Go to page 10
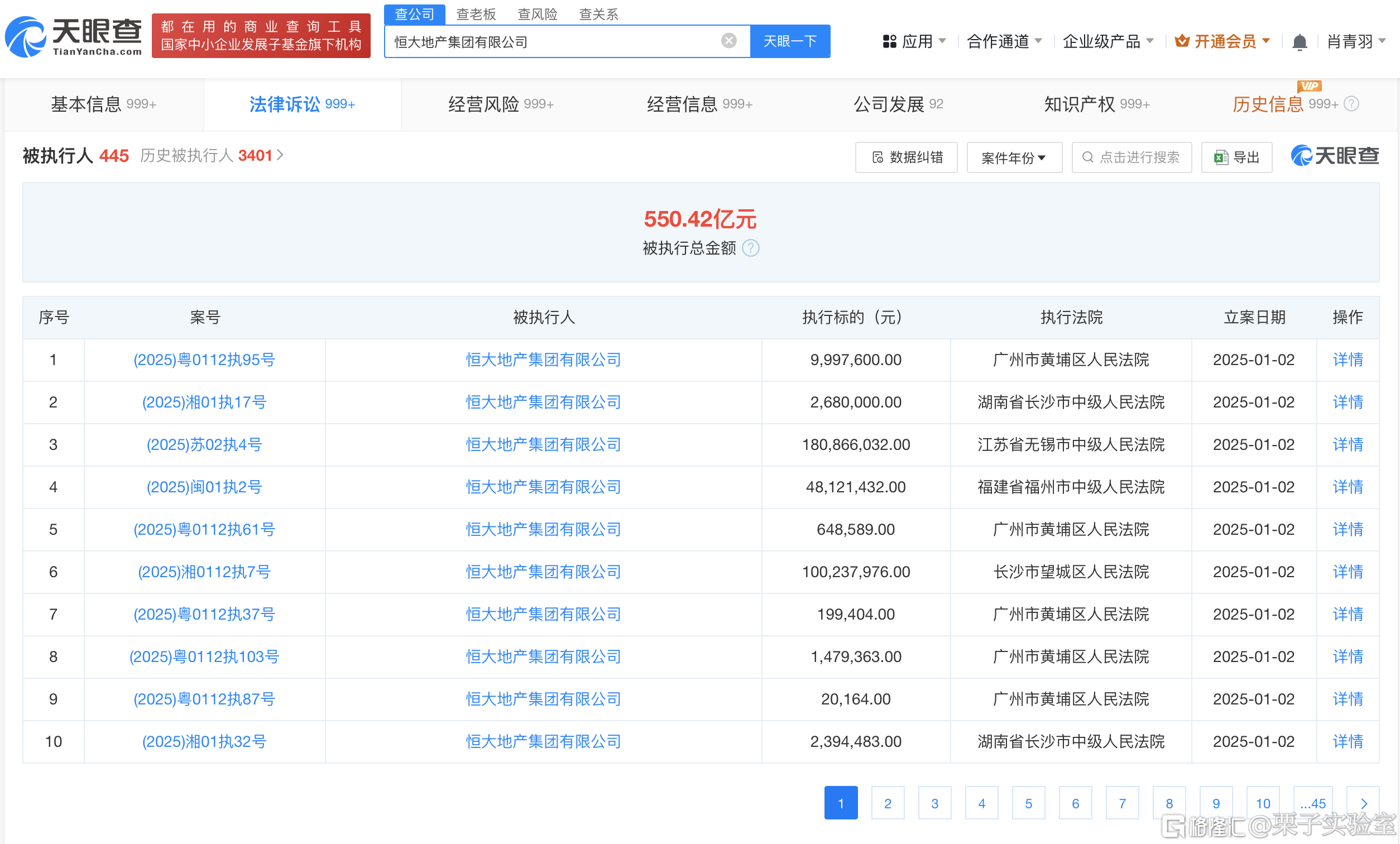Viewport: 1400px width, 844px height. [x=1263, y=803]
